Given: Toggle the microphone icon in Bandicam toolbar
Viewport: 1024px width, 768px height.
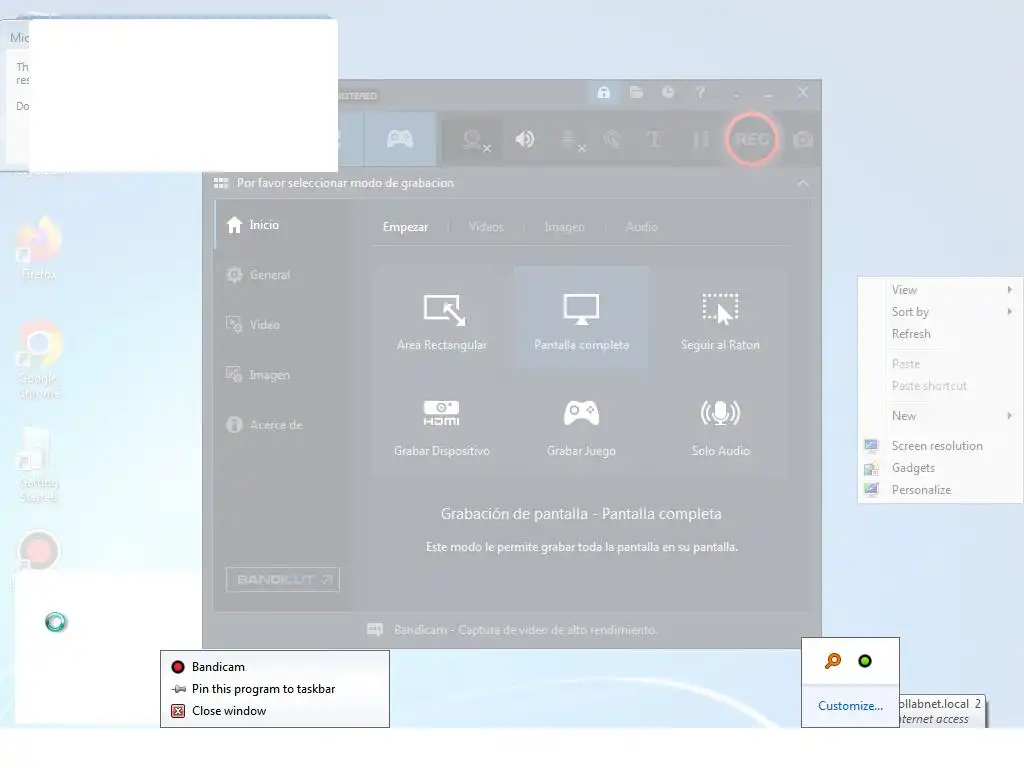Looking at the screenshot, I should 572,140.
